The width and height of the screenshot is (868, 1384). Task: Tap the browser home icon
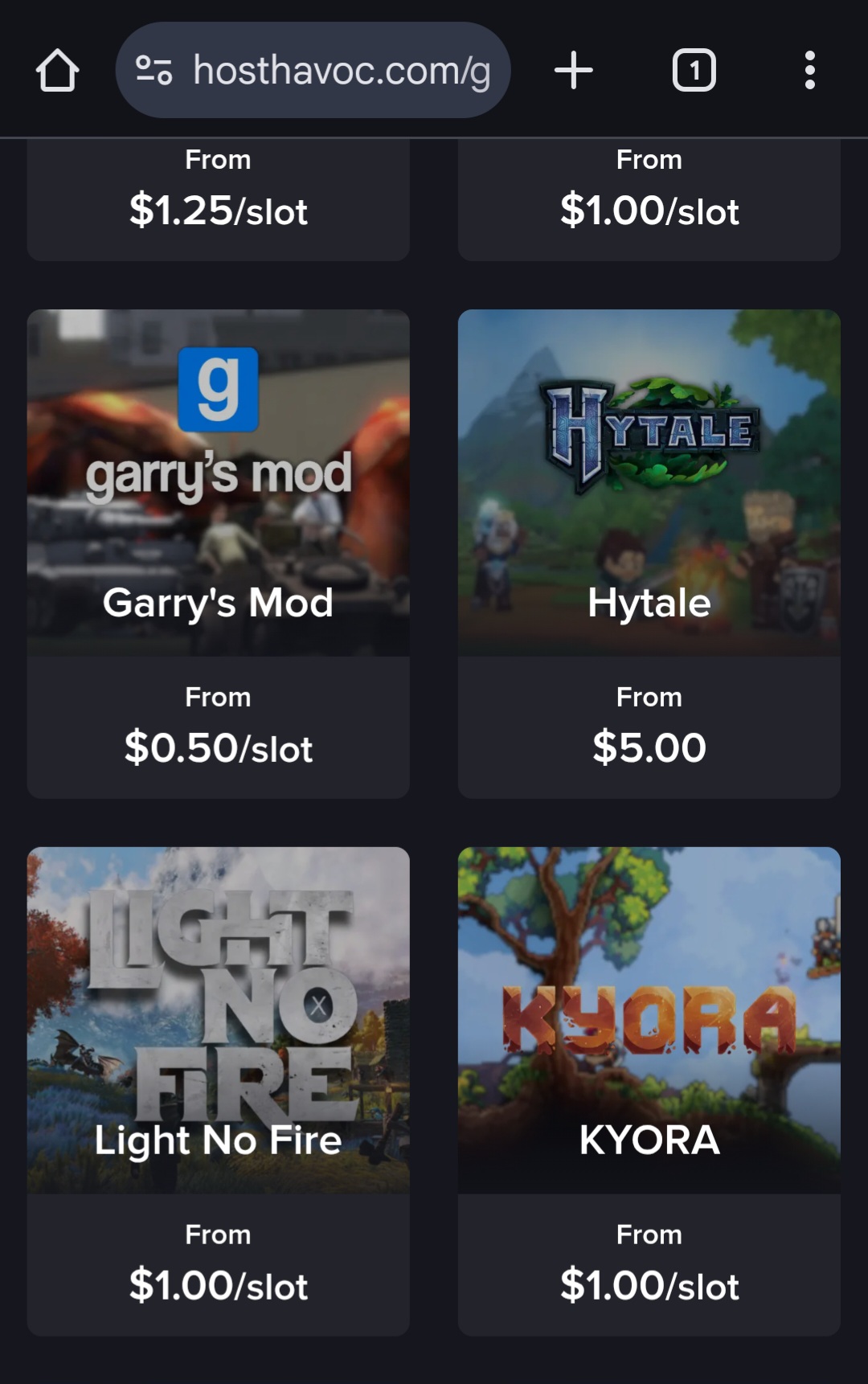(x=57, y=71)
